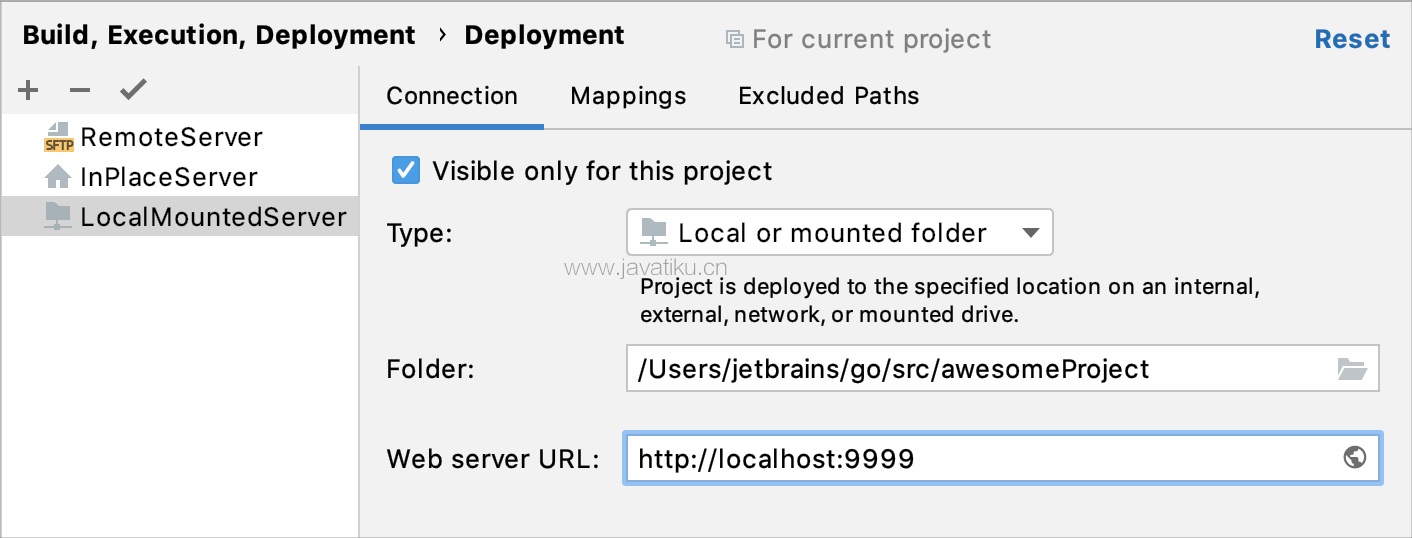Click the Web server URL field
Viewport: 1412px width, 538px height.
click(1002, 458)
